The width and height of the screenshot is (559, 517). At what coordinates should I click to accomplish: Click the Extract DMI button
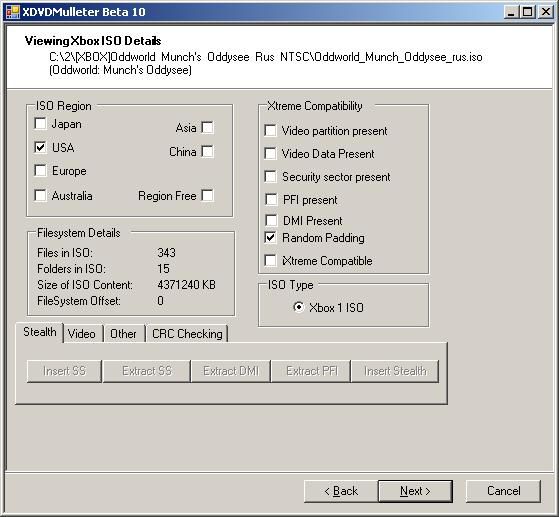coord(231,371)
